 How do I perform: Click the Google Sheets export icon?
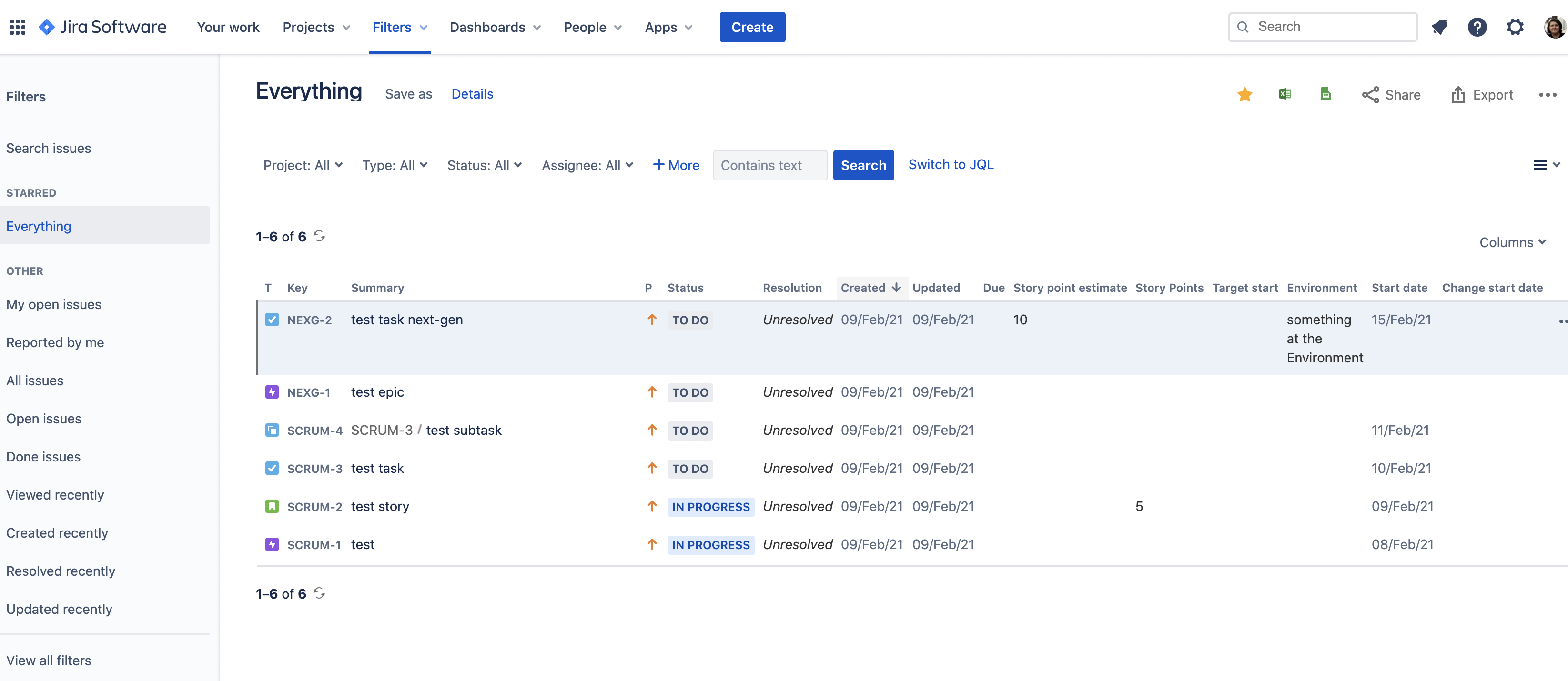pos(1325,94)
